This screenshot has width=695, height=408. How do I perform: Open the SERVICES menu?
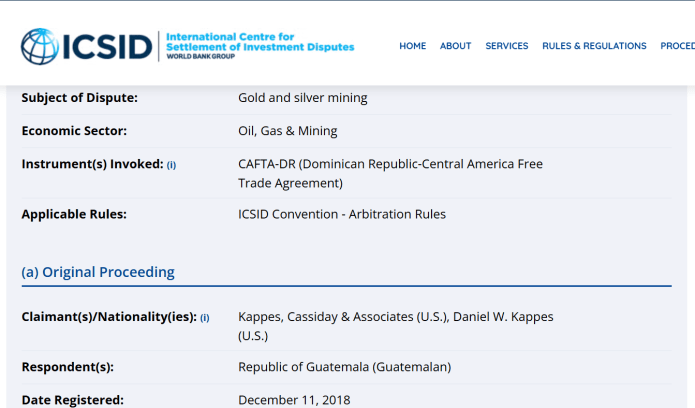[507, 46]
